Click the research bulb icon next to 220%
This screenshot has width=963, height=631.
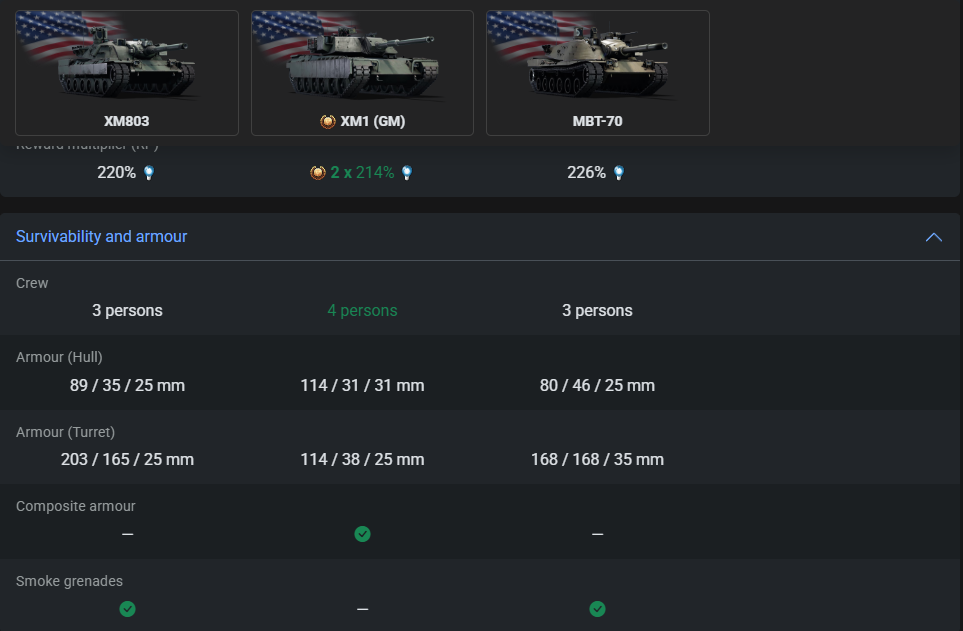tap(149, 173)
